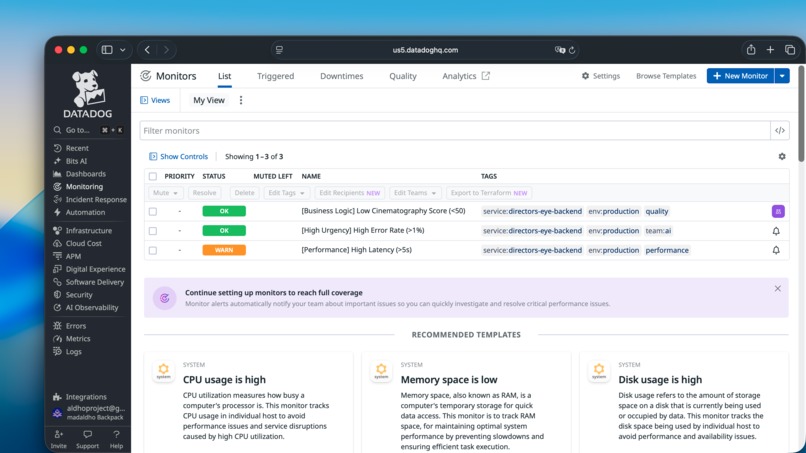Toggle the select-all monitors checkbox
This screenshot has height=453, width=806.
pyautogui.click(x=153, y=176)
